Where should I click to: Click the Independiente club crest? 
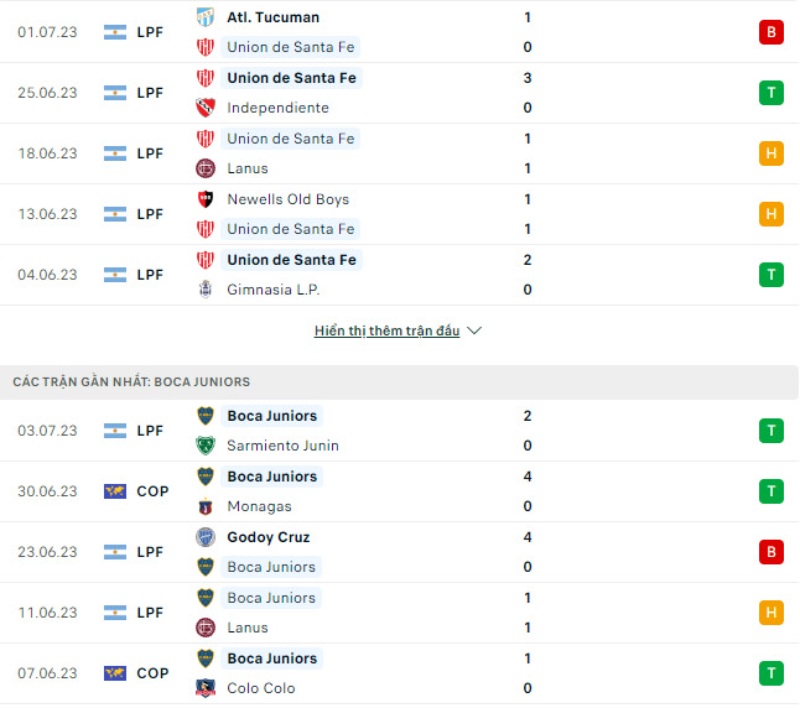click(205, 108)
